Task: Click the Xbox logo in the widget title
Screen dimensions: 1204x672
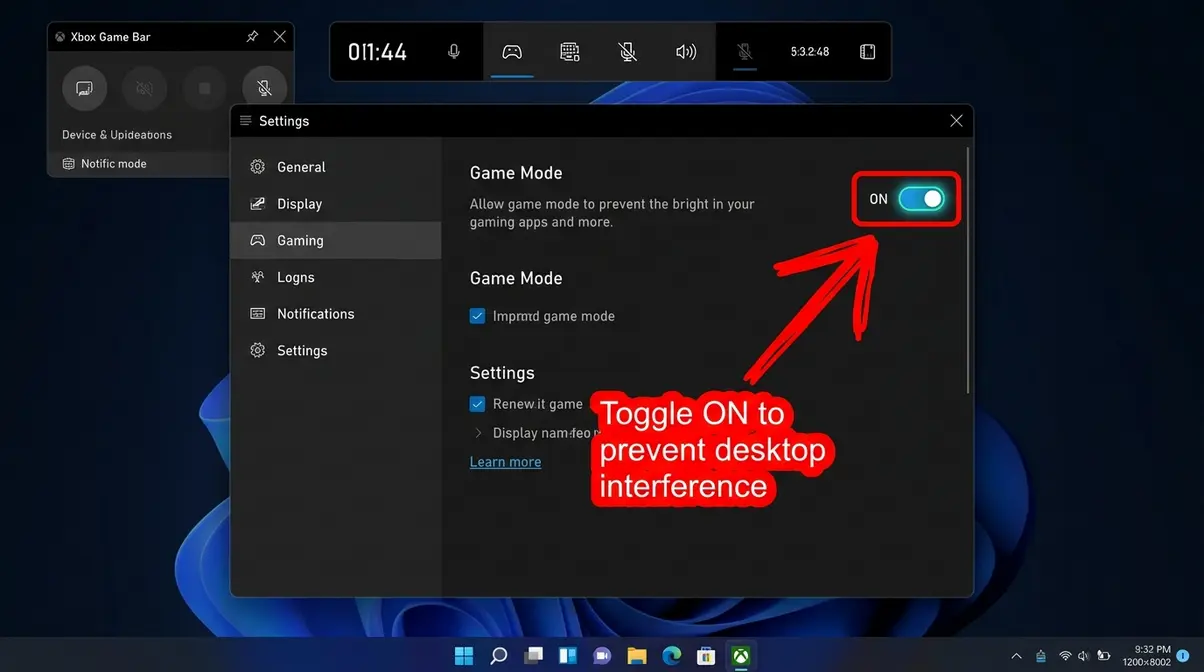Action: point(60,37)
